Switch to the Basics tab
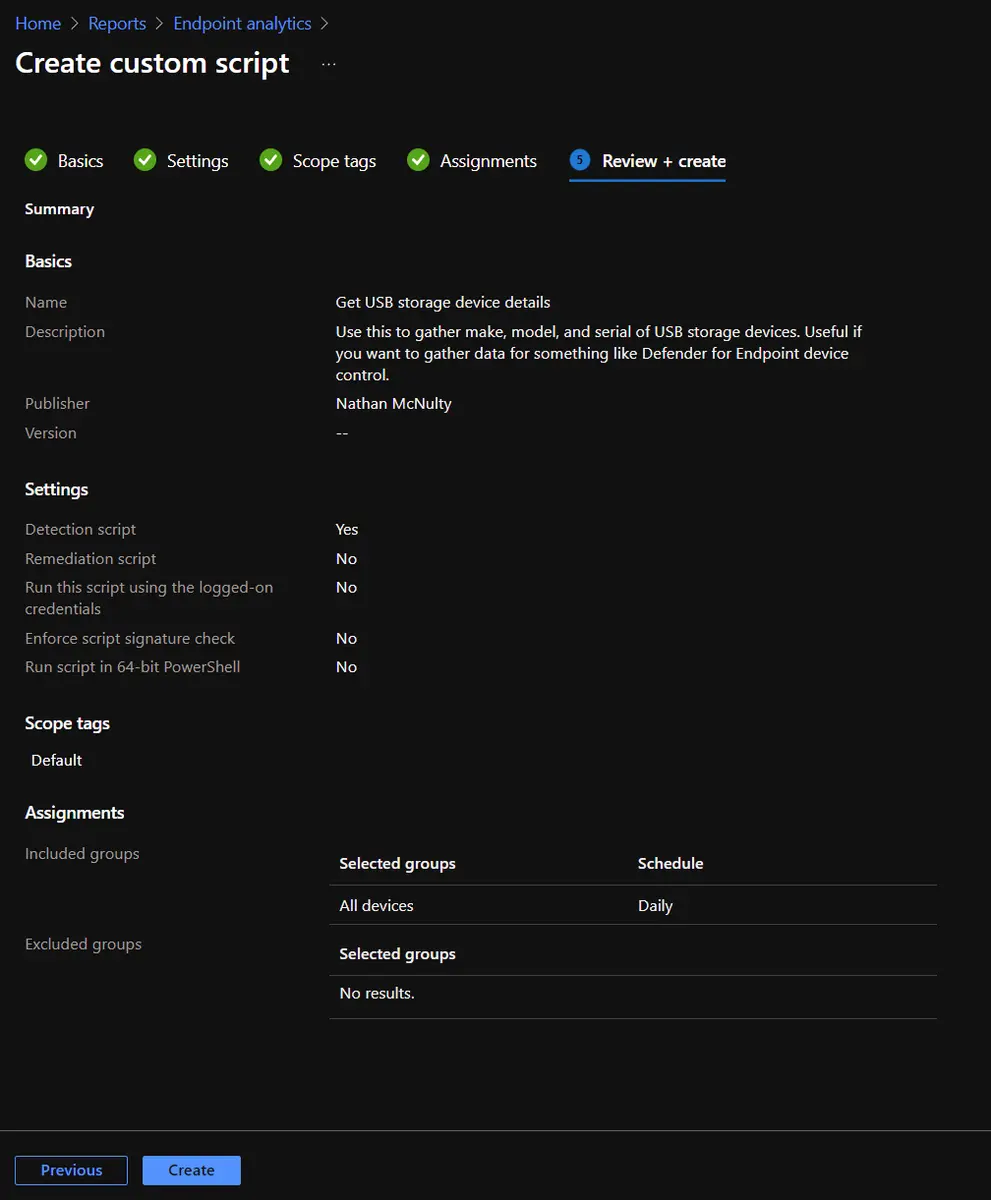This screenshot has height=1200, width=991. pyautogui.click(x=80, y=161)
